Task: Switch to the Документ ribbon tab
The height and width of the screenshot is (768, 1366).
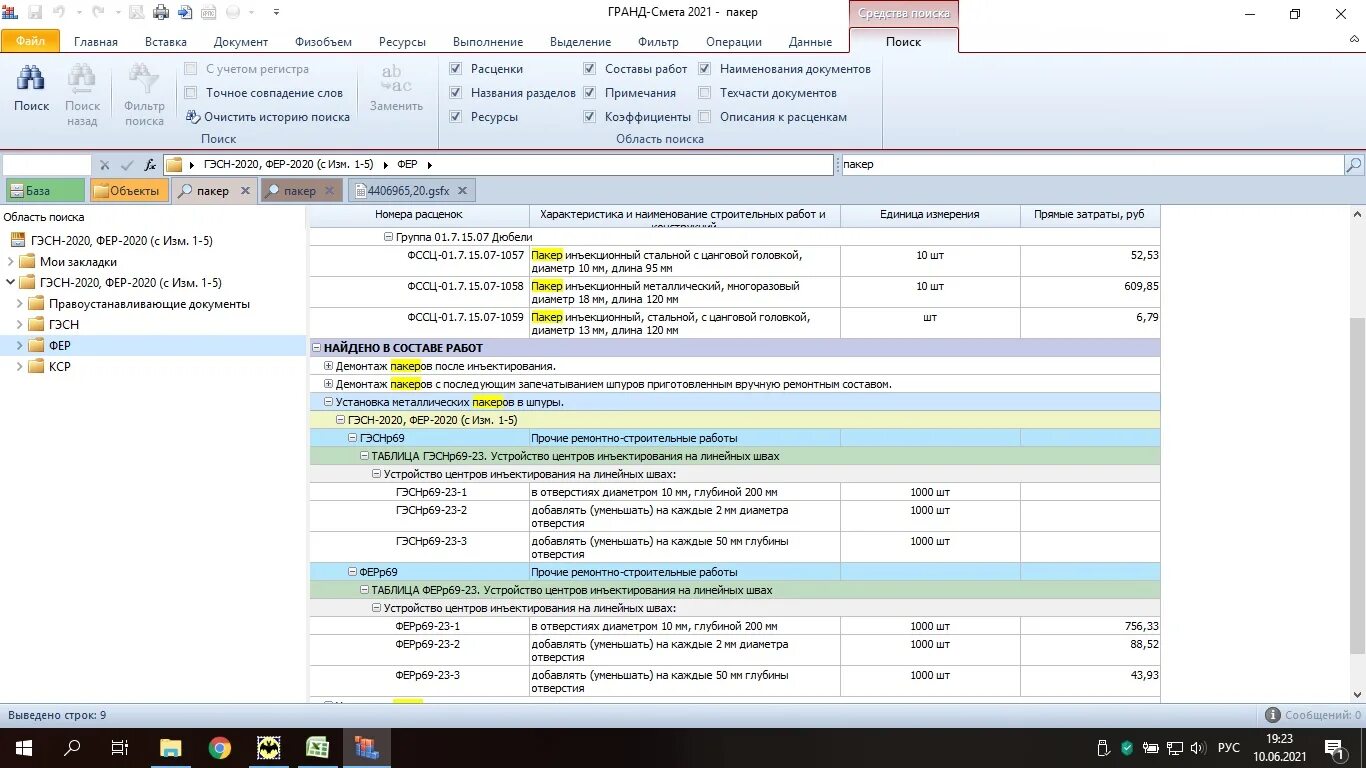Action: coord(241,42)
